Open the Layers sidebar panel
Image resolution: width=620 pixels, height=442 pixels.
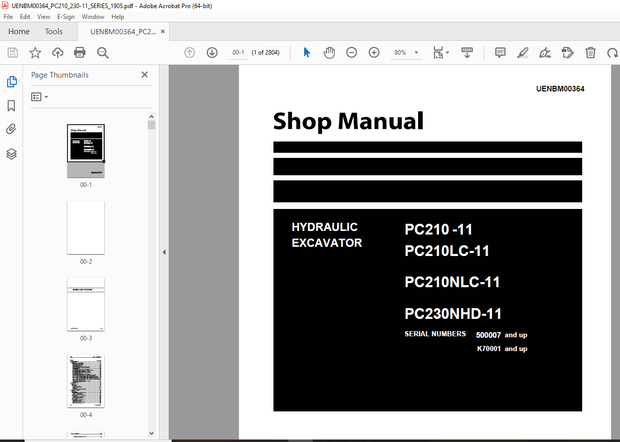(11, 154)
